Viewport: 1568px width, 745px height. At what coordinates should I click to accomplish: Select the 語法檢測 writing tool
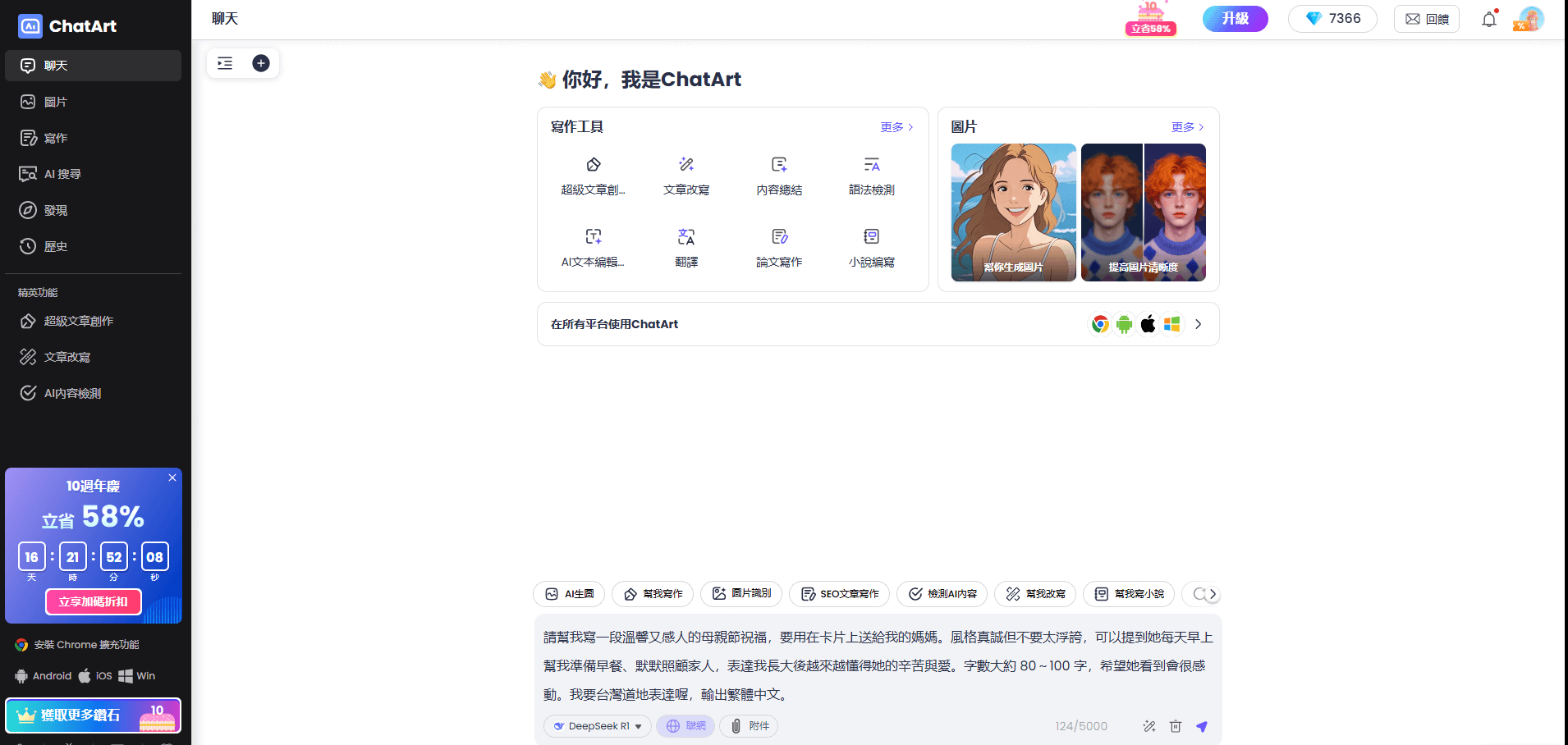coord(872,176)
